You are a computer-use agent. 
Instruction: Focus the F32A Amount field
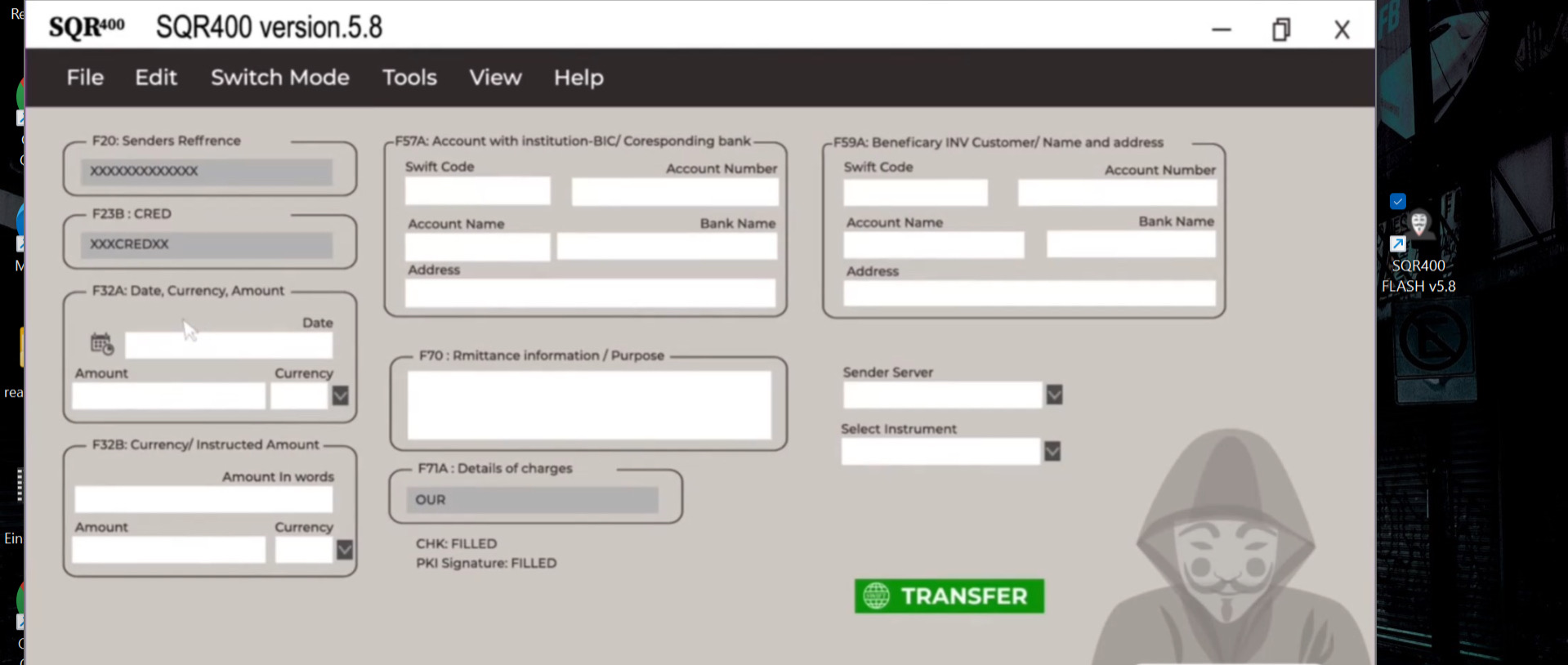pos(168,396)
